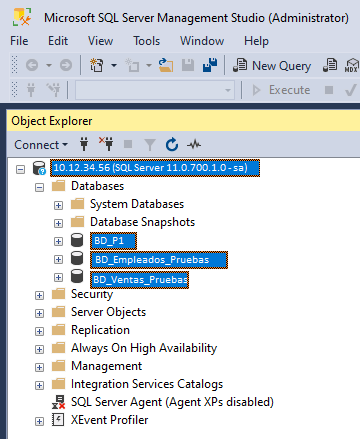Click the Filter funnel icon
The image size is (360, 439).
150,145
